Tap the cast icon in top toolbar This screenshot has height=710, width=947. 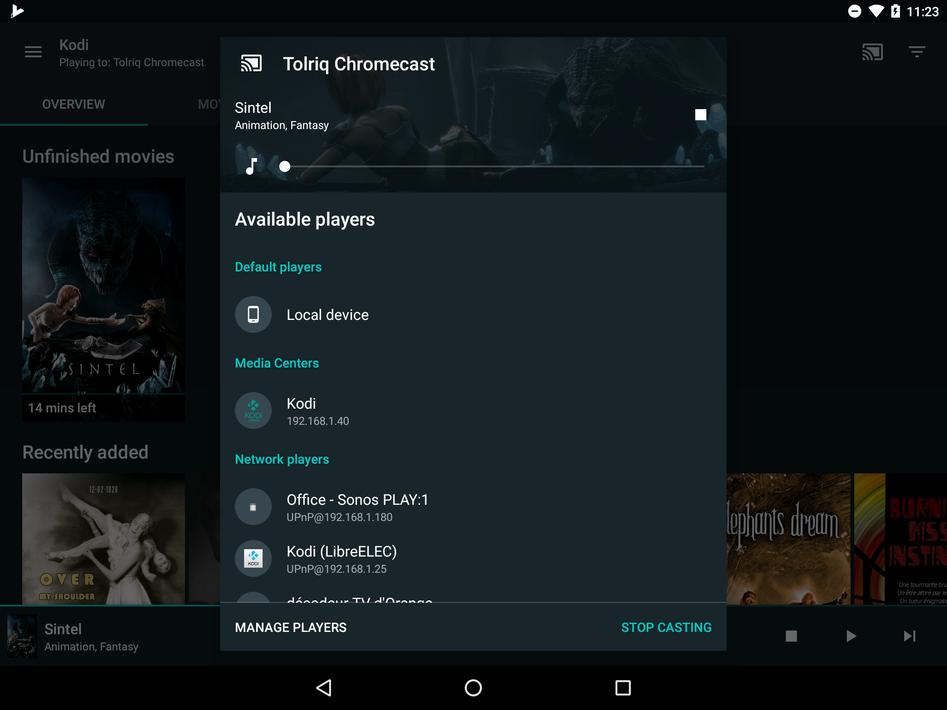coord(872,52)
